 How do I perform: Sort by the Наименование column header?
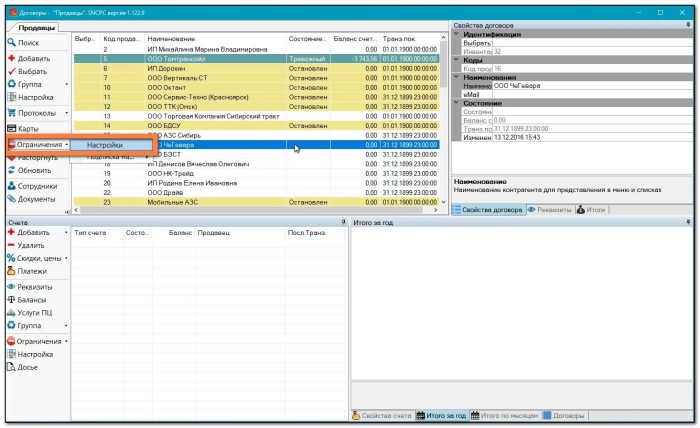pos(215,39)
